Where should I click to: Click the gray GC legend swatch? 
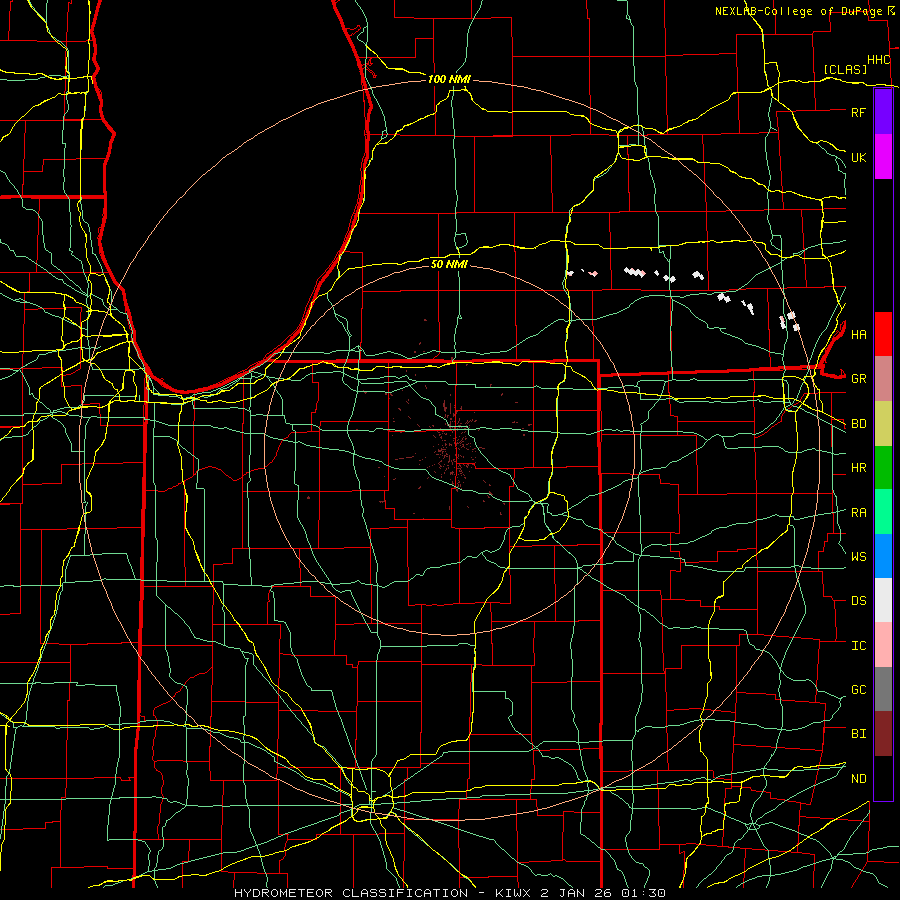[x=883, y=689]
